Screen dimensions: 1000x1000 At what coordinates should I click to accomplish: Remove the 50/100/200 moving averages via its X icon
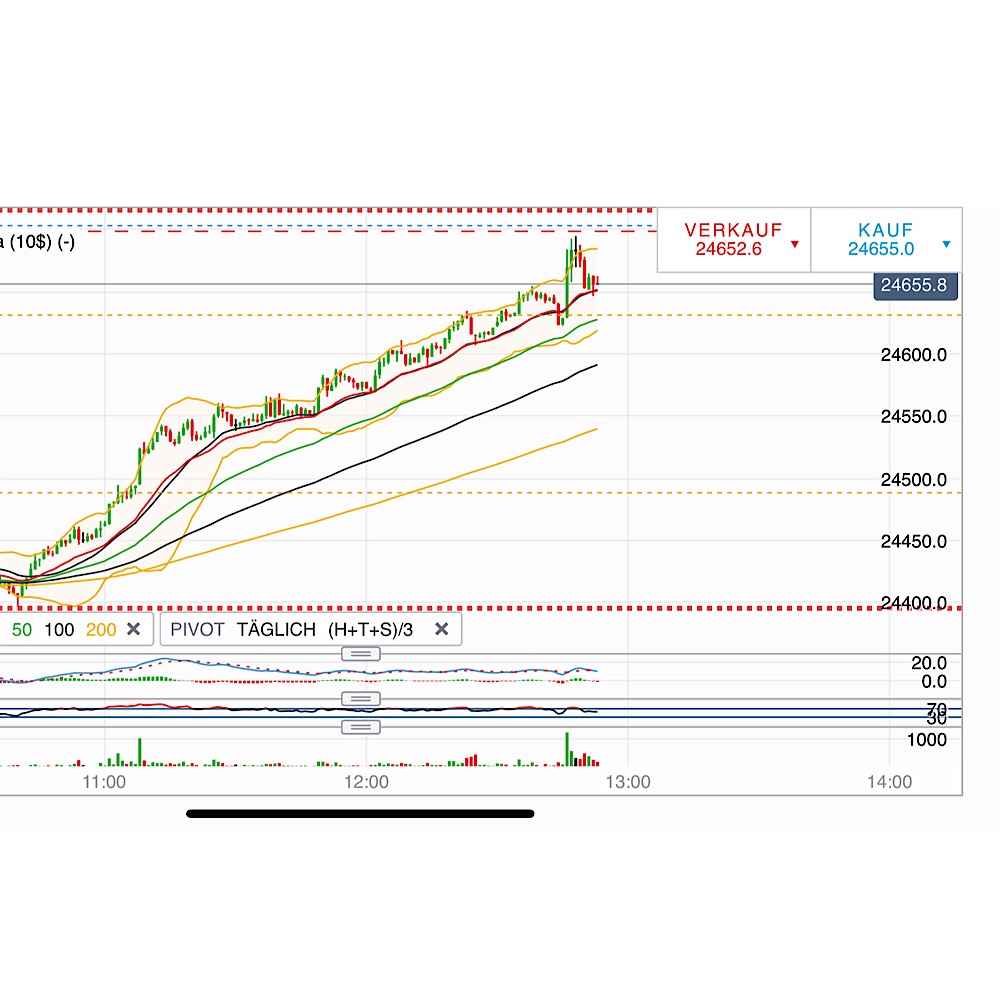135,629
